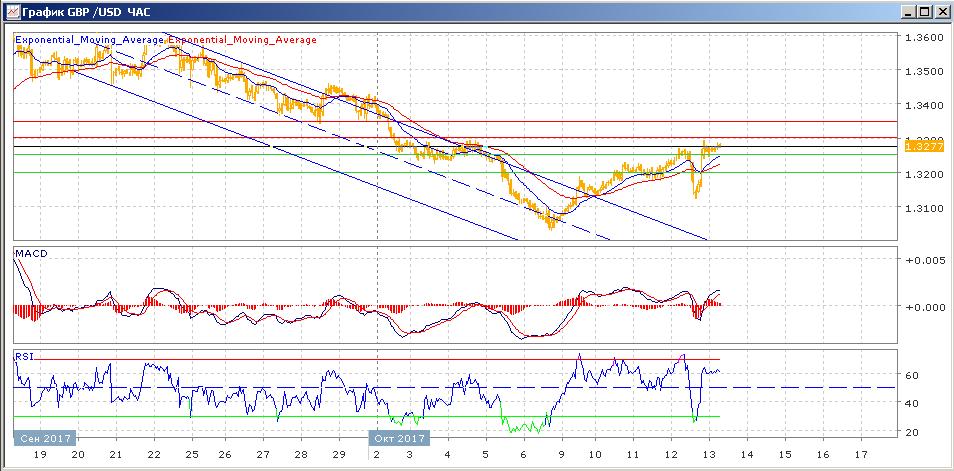Image resolution: width=954 pixels, height=471 pixels.
Task: Minimize the GBP/USD chart window
Action: (907, 11)
